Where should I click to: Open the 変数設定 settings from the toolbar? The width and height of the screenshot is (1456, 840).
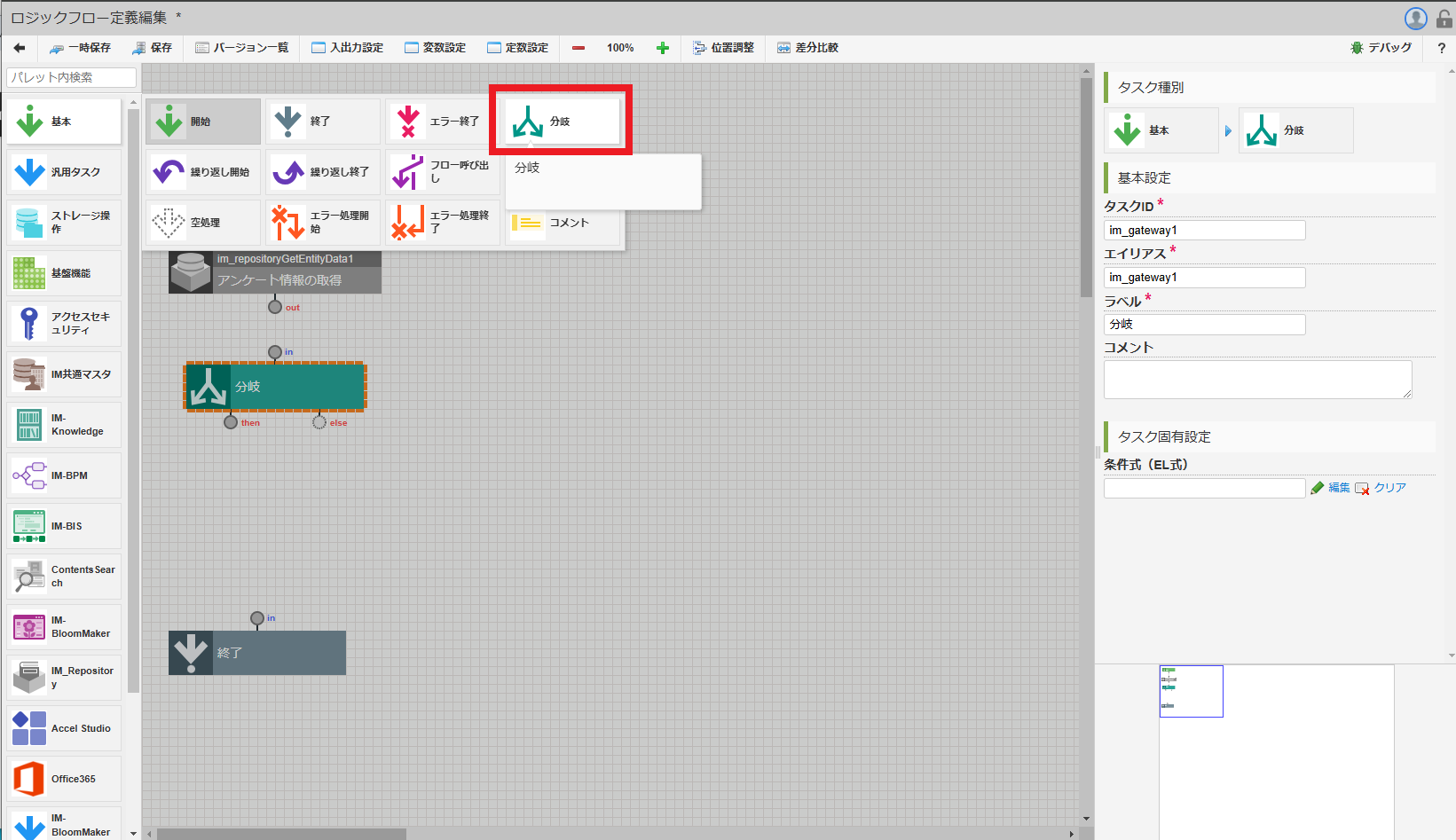(x=434, y=48)
